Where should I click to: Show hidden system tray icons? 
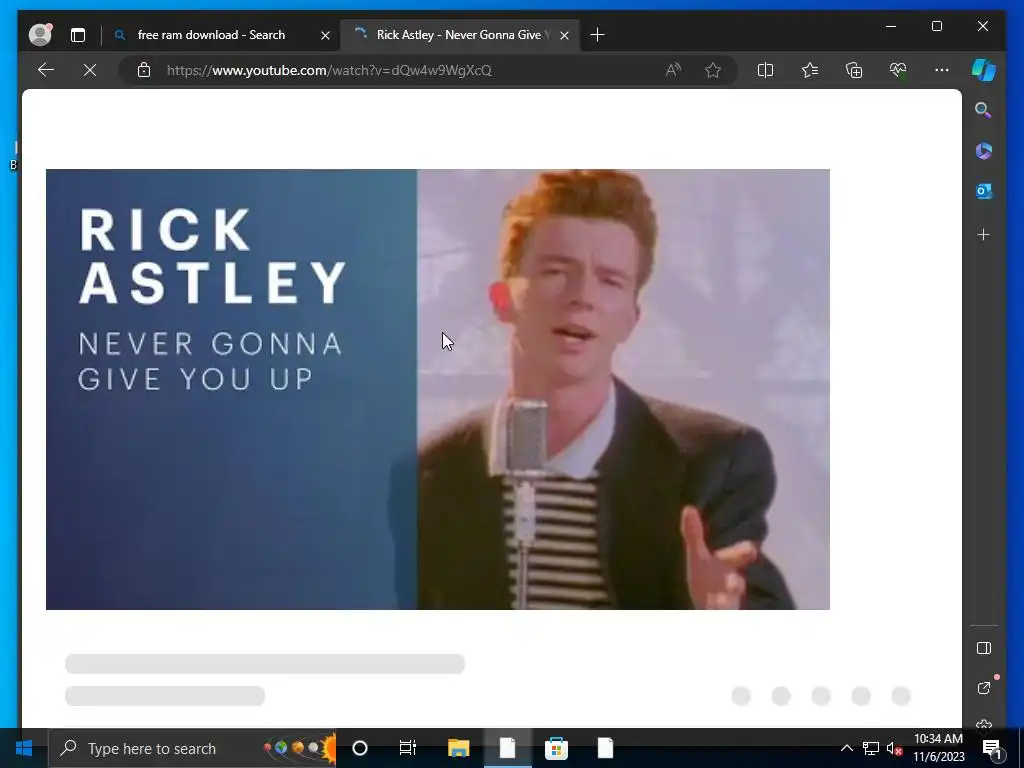pos(846,748)
